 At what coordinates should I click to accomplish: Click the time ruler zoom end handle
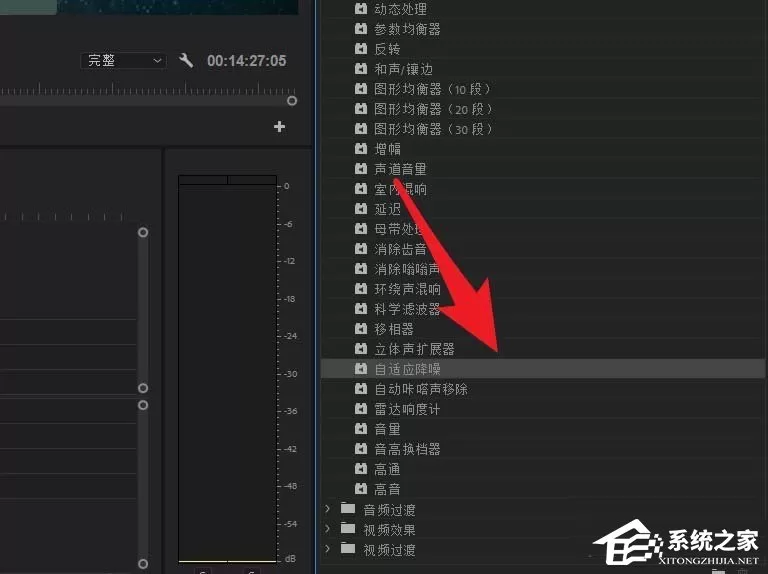(292, 101)
